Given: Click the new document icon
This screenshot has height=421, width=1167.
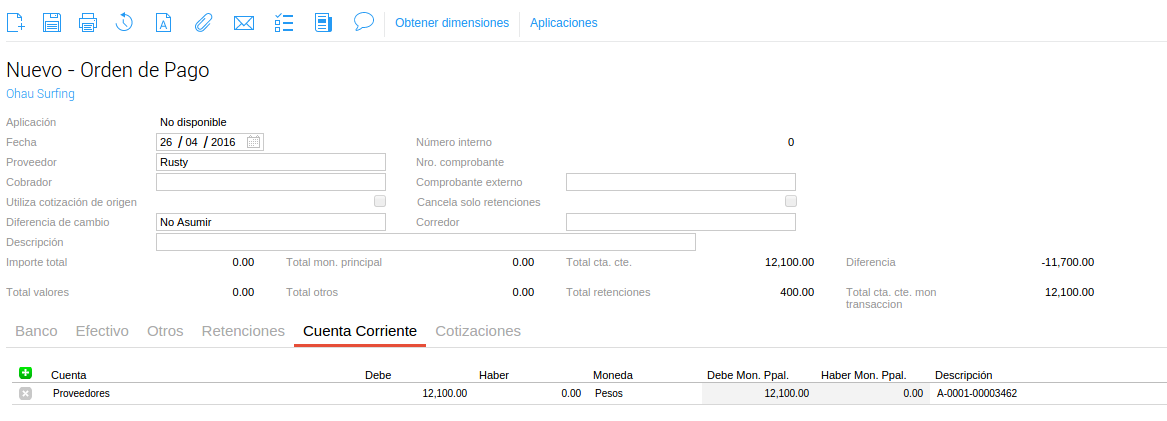Looking at the screenshot, I should (16, 22).
